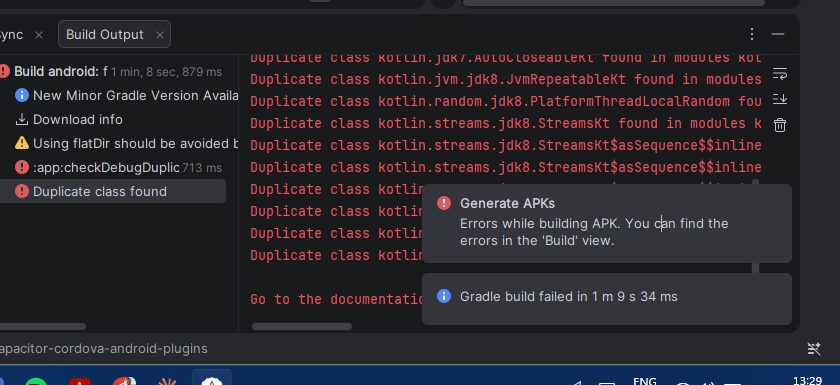Viewport: 840px width, 385px height.
Task: Click the orange starburst taskbar icon
Action: click(x=167, y=381)
